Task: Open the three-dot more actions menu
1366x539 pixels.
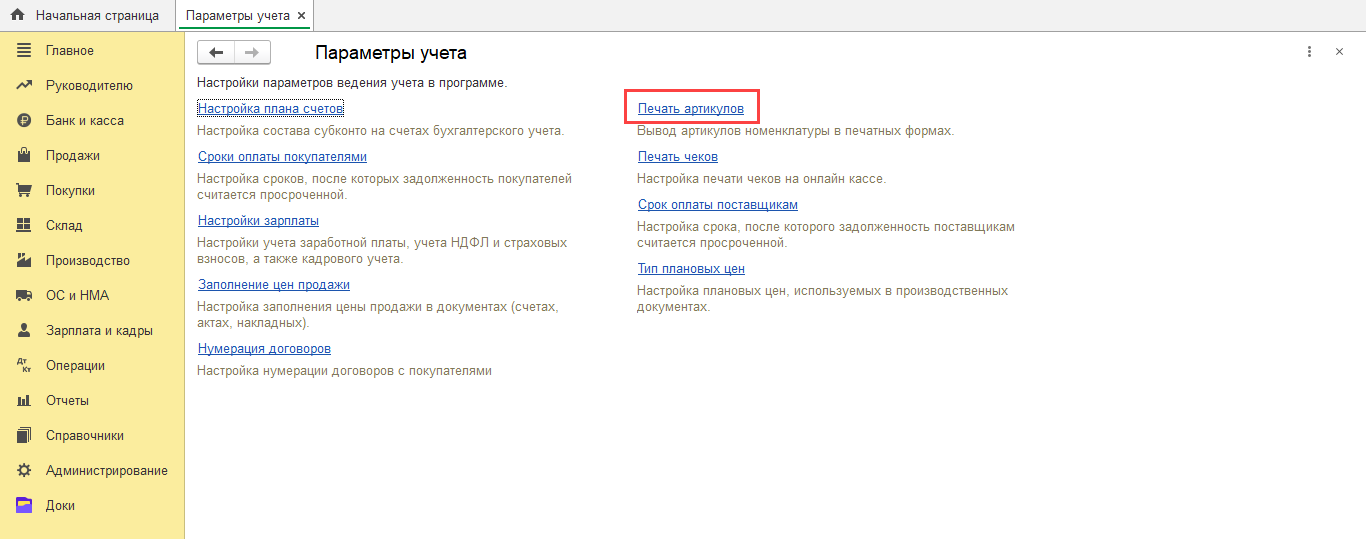Action: pos(1309,52)
